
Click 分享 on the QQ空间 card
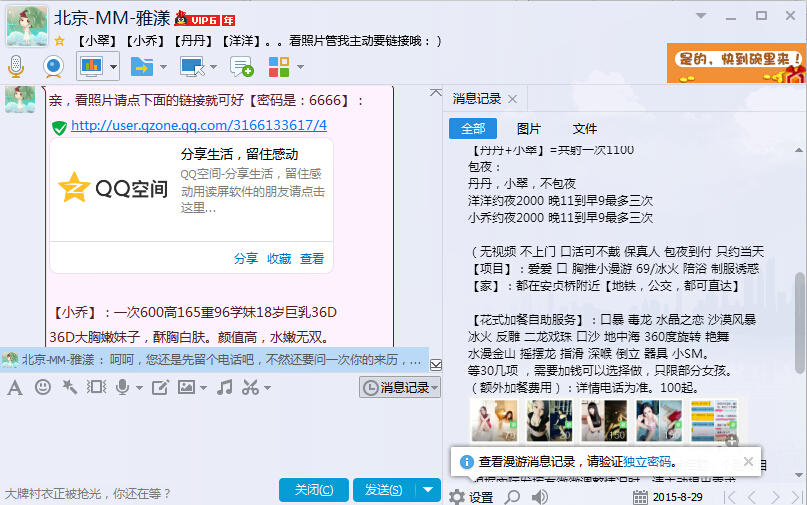[245, 258]
